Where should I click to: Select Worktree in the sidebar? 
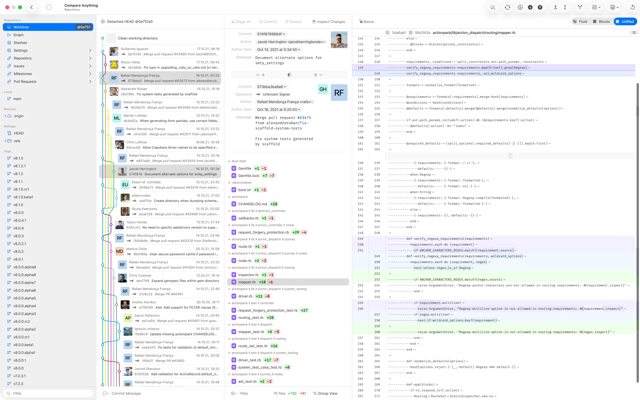(x=48, y=27)
